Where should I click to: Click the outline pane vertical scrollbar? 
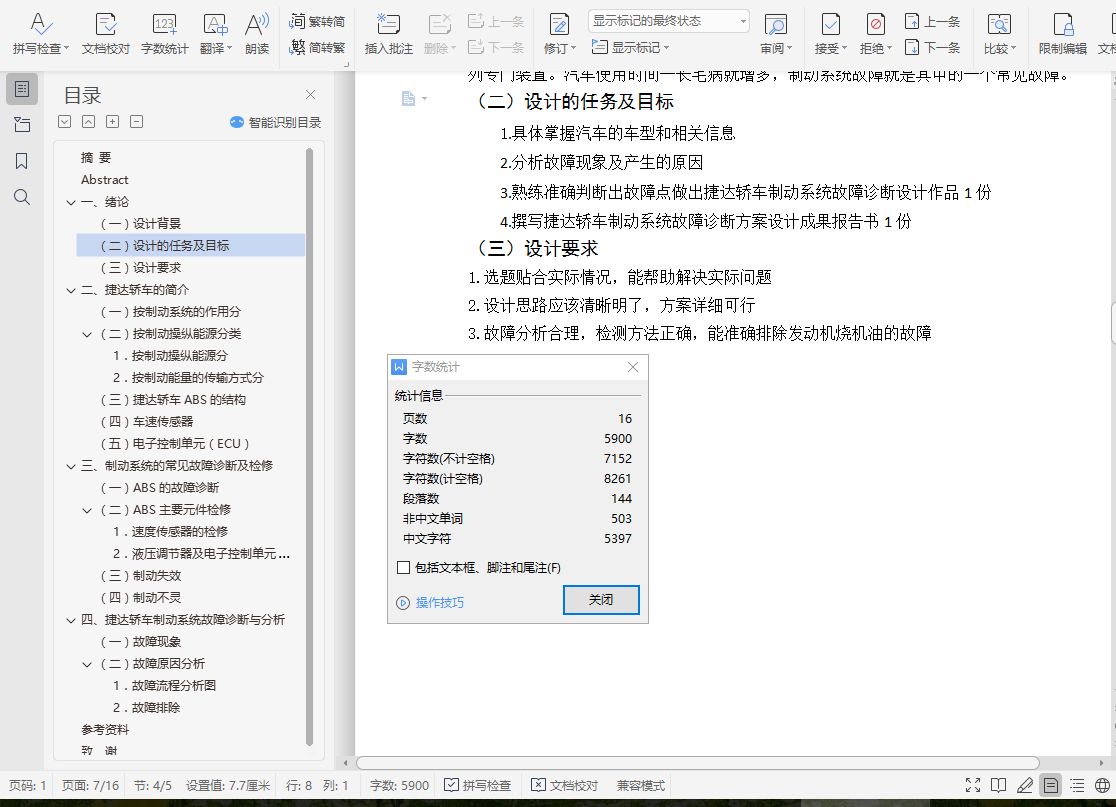point(310,447)
